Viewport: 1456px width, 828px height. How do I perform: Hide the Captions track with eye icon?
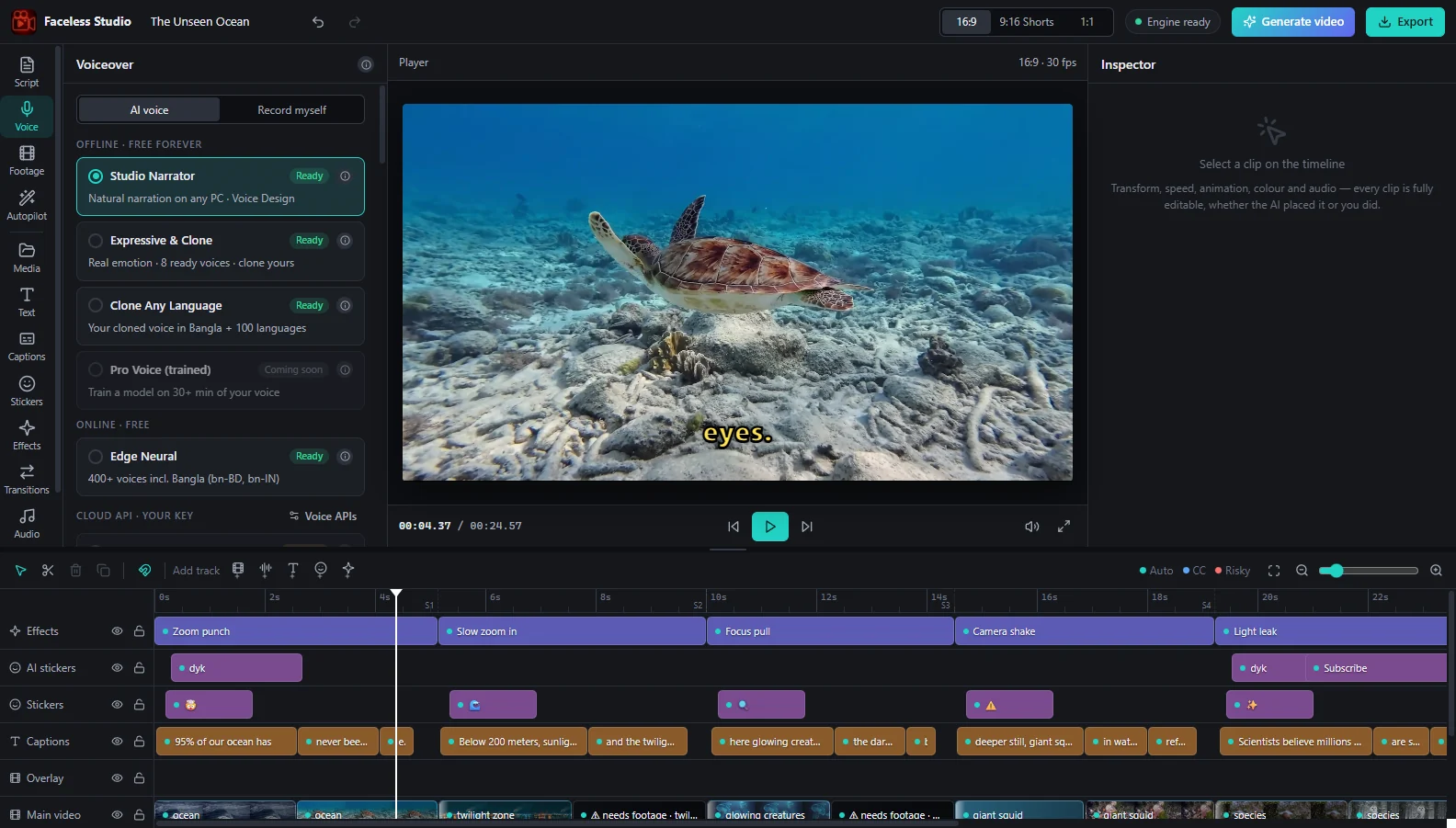tap(117, 742)
